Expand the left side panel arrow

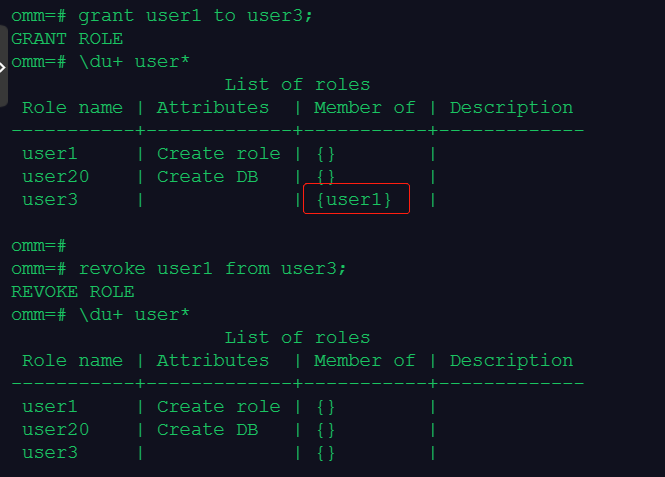[4, 66]
